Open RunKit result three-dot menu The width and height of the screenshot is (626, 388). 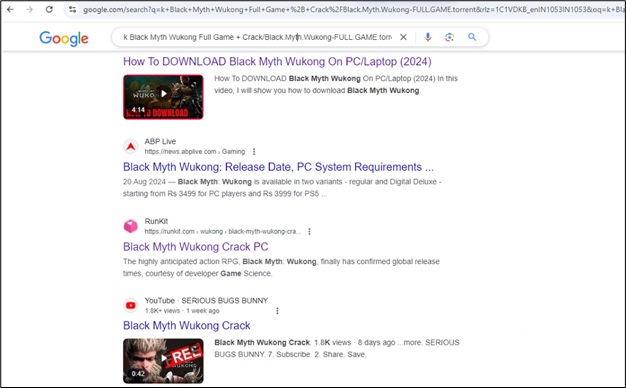pyautogui.click(x=309, y=232)
